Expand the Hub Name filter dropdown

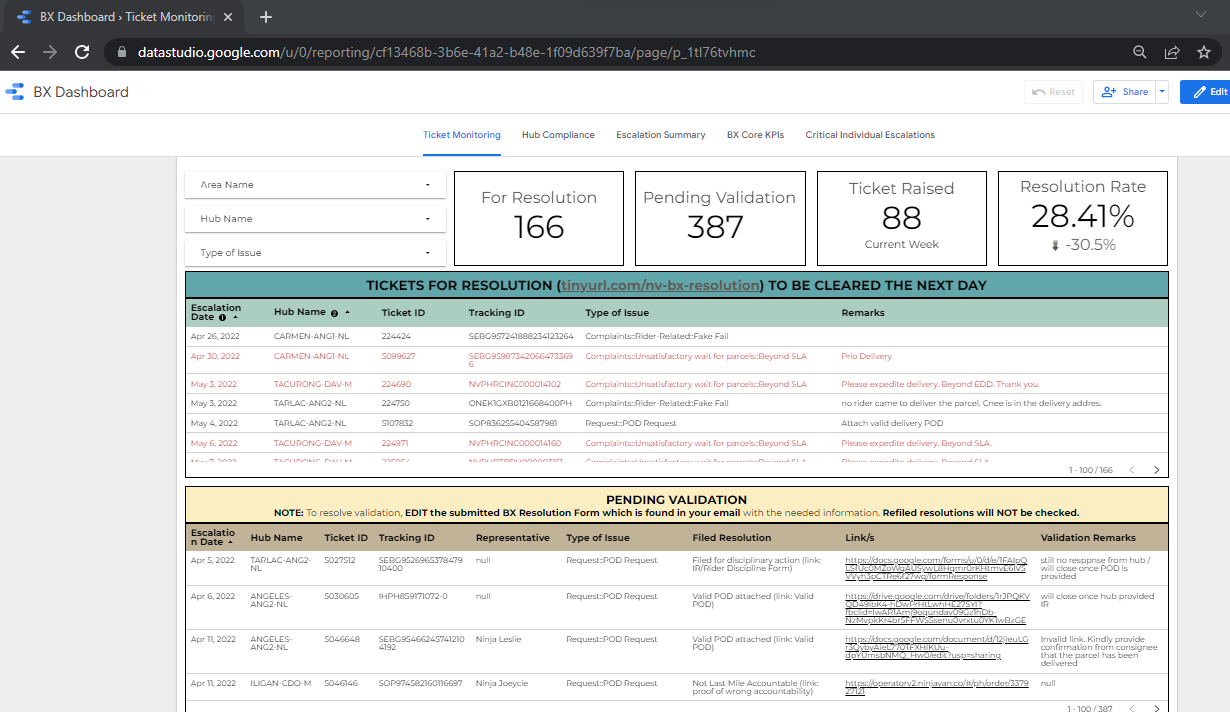coord(315,219)
